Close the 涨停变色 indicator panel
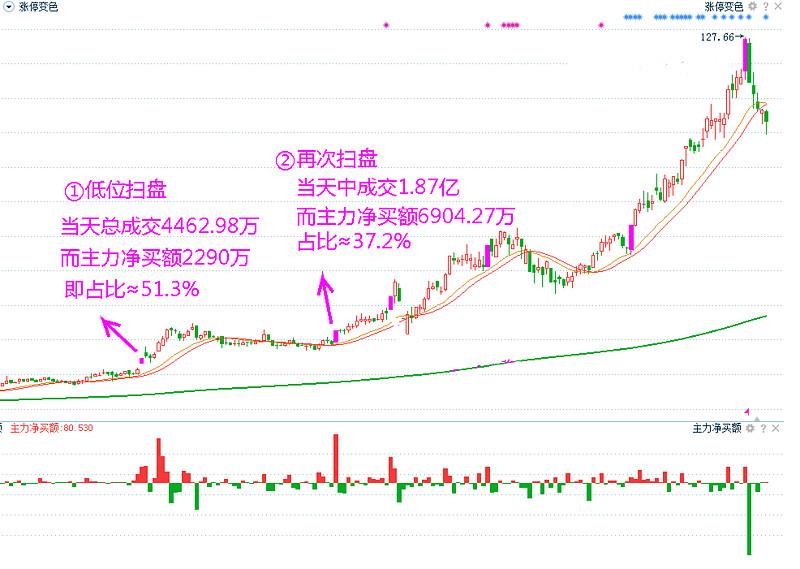 pyautogui.click(x=778, y=6)
